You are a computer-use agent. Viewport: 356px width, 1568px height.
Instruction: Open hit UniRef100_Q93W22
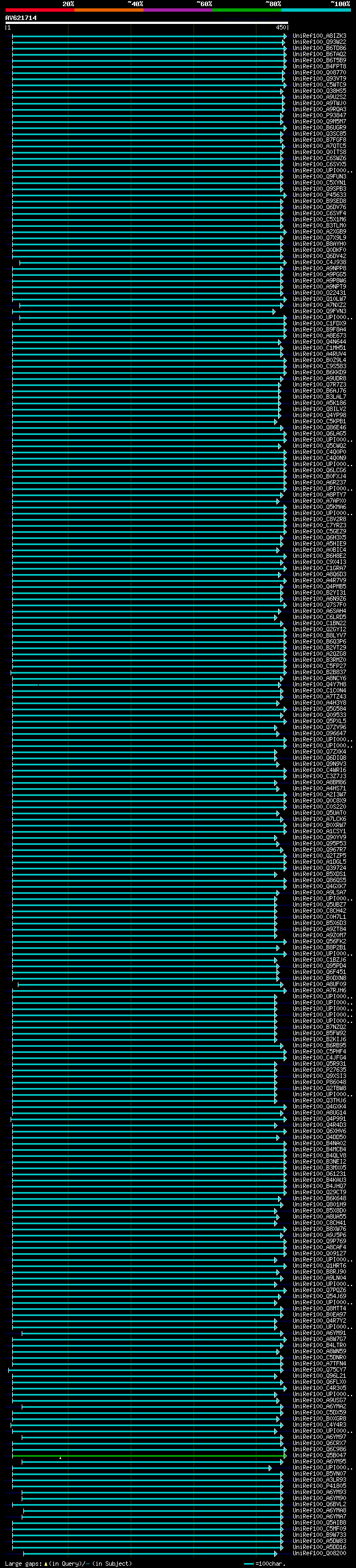(319, 42)
